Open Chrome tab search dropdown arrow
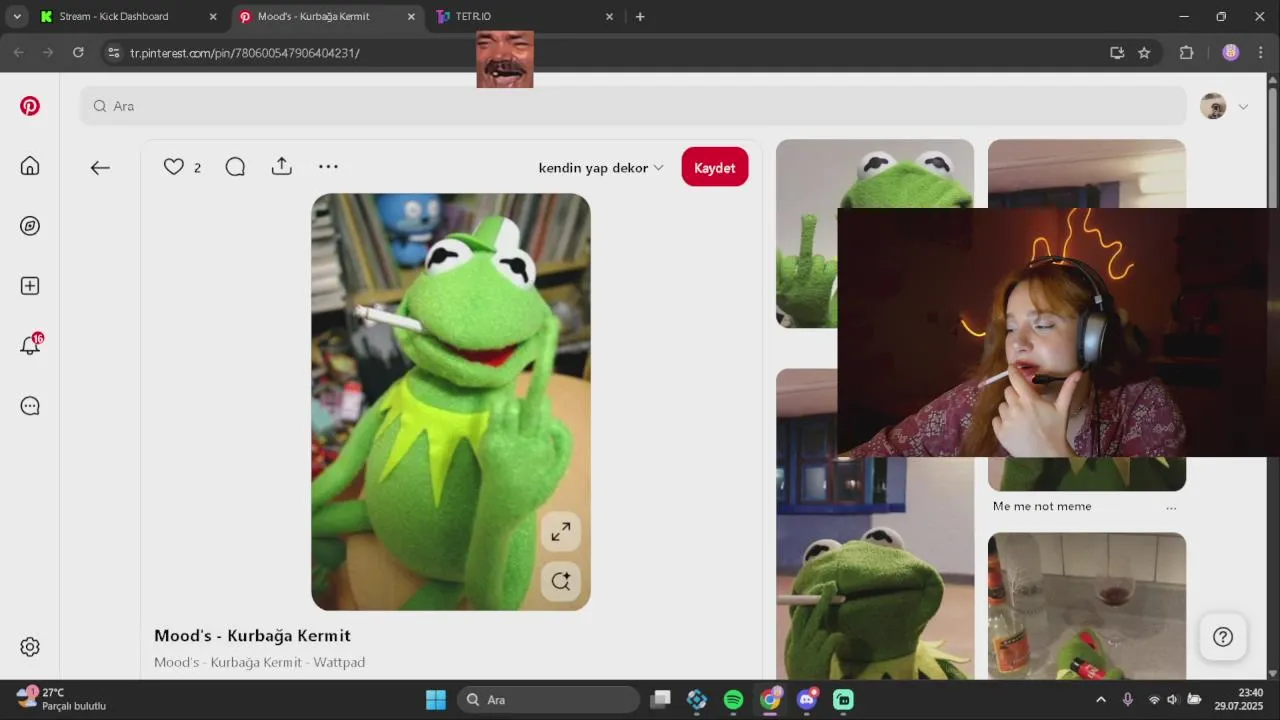Image resolution: width=1280 pixels, height=720 pixels. (17, 16)
